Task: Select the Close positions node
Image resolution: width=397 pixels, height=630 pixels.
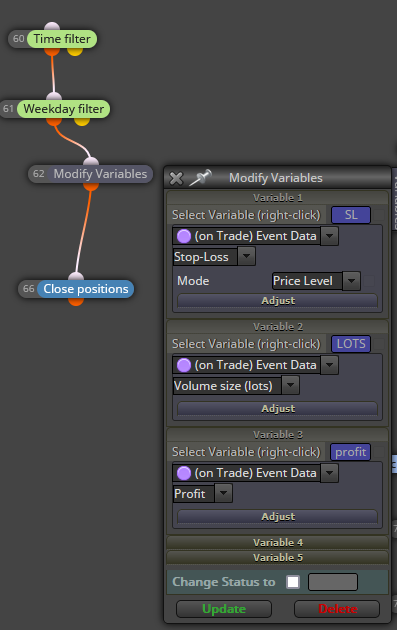Action: click(x=86, y=289)
